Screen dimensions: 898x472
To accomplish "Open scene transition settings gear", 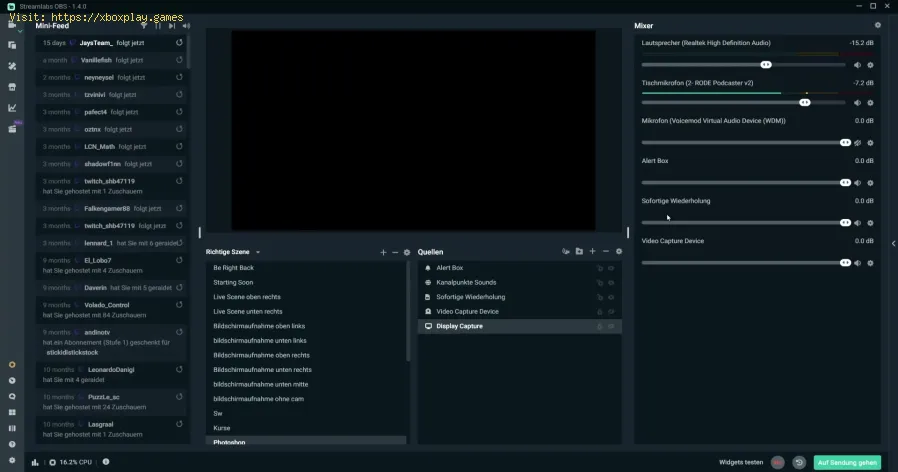I will pos(407,252).
